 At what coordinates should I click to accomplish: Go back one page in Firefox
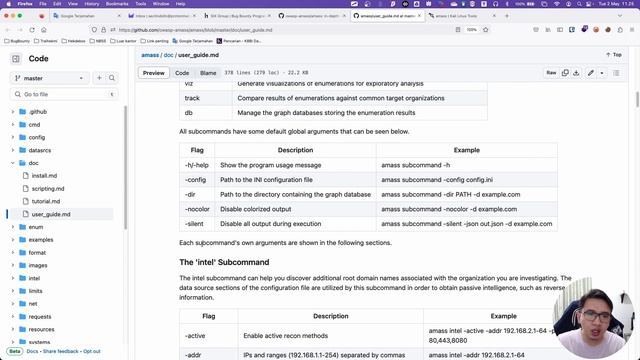[8, 30]
